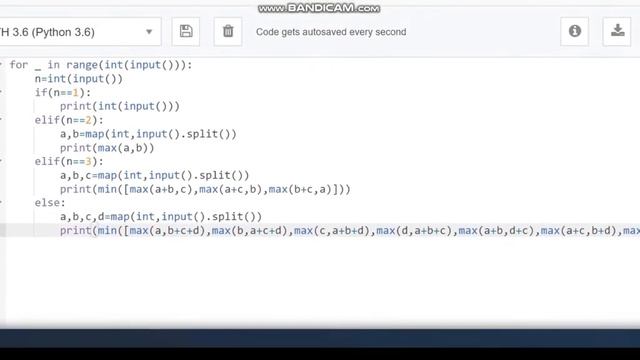Collapse the fold arrow beside 'elif(n==3):'
Viewport: 640px width, 360px height.
(x=1, y=161)
